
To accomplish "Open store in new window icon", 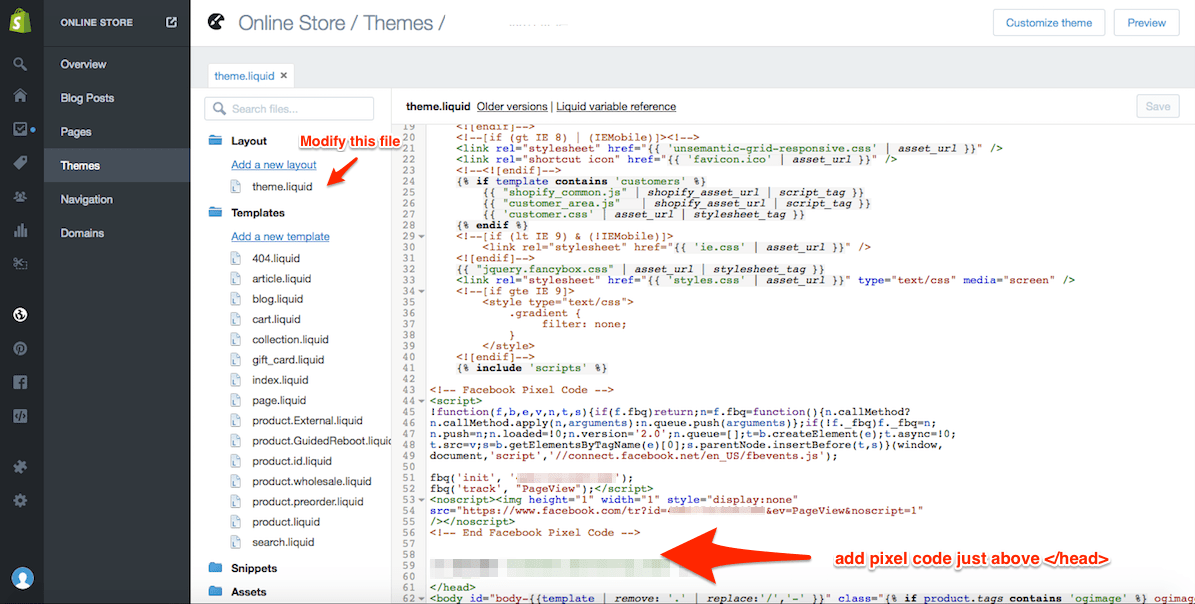I will point(171,22).
